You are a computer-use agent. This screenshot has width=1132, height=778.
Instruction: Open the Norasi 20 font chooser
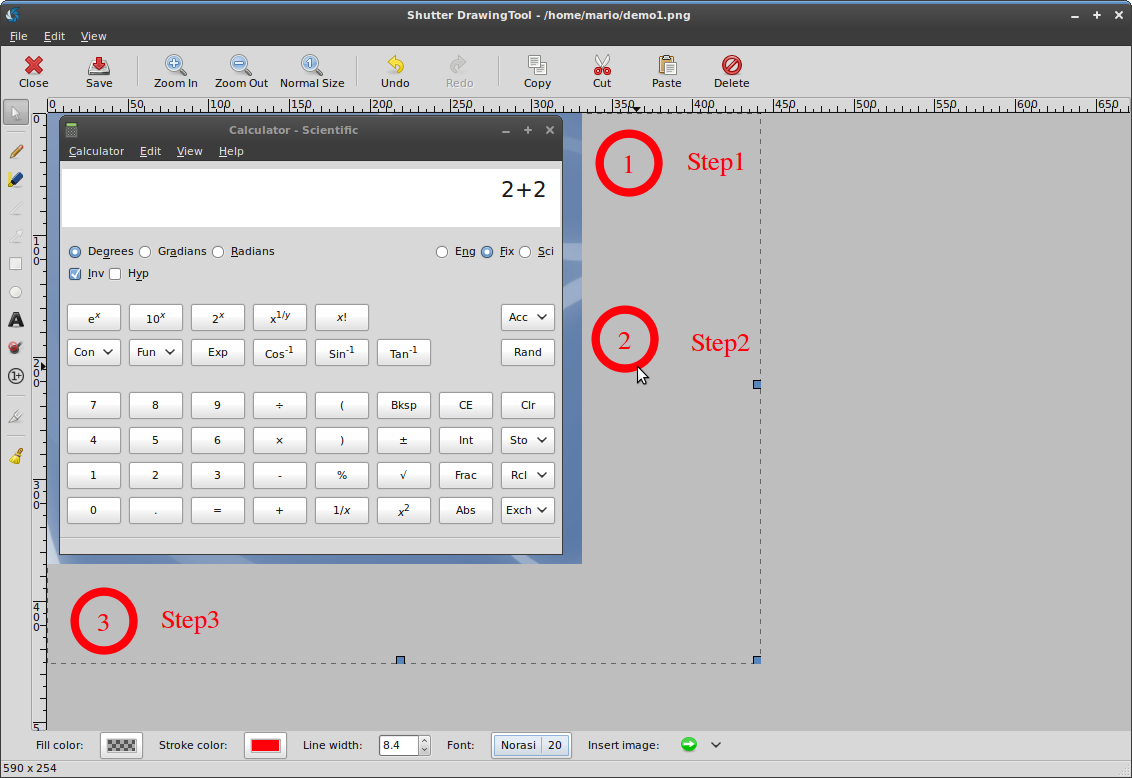coord(530,745)
